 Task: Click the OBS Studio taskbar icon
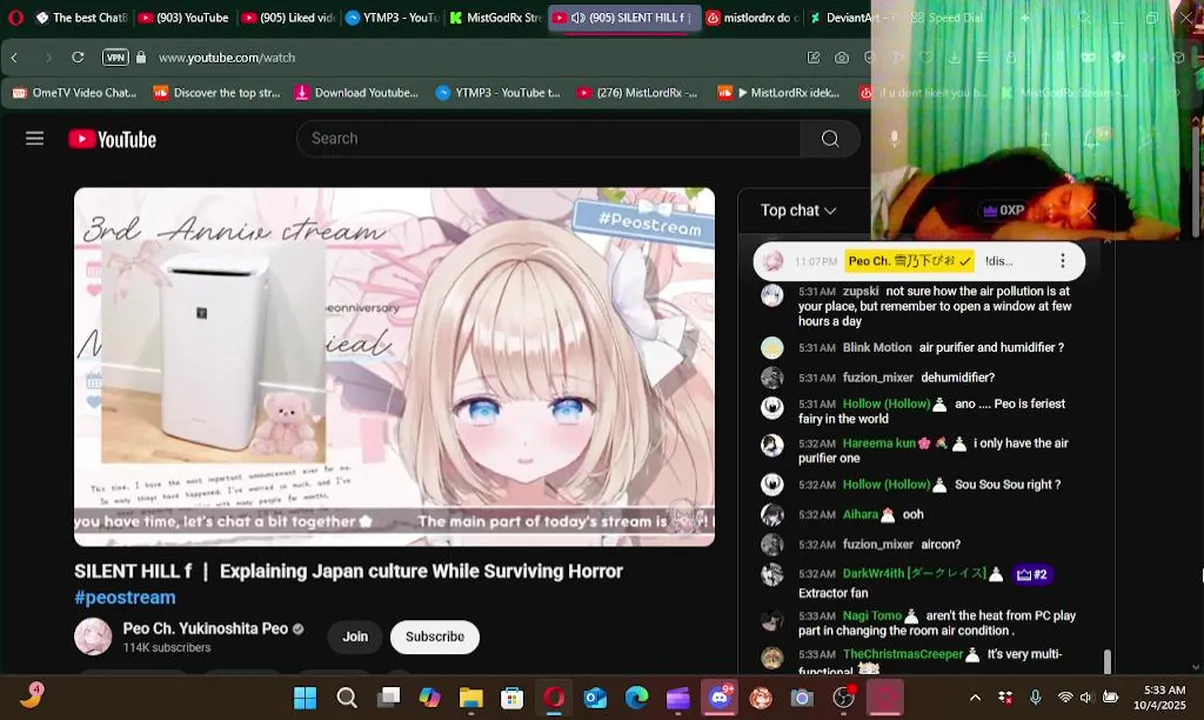pyautogui.click(x=844, y=697)
